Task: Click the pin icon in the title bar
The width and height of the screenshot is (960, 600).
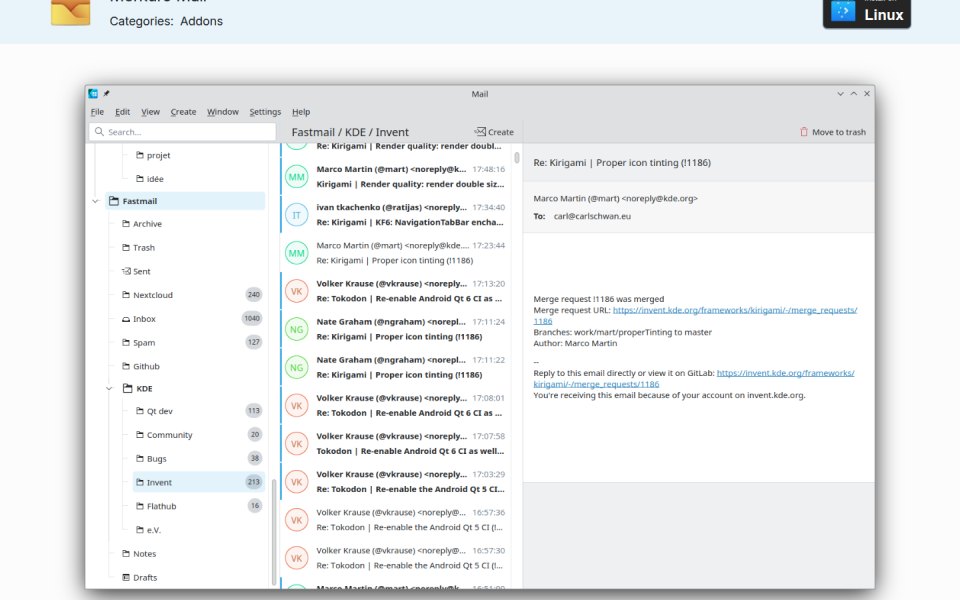Action: pos(106,94)
